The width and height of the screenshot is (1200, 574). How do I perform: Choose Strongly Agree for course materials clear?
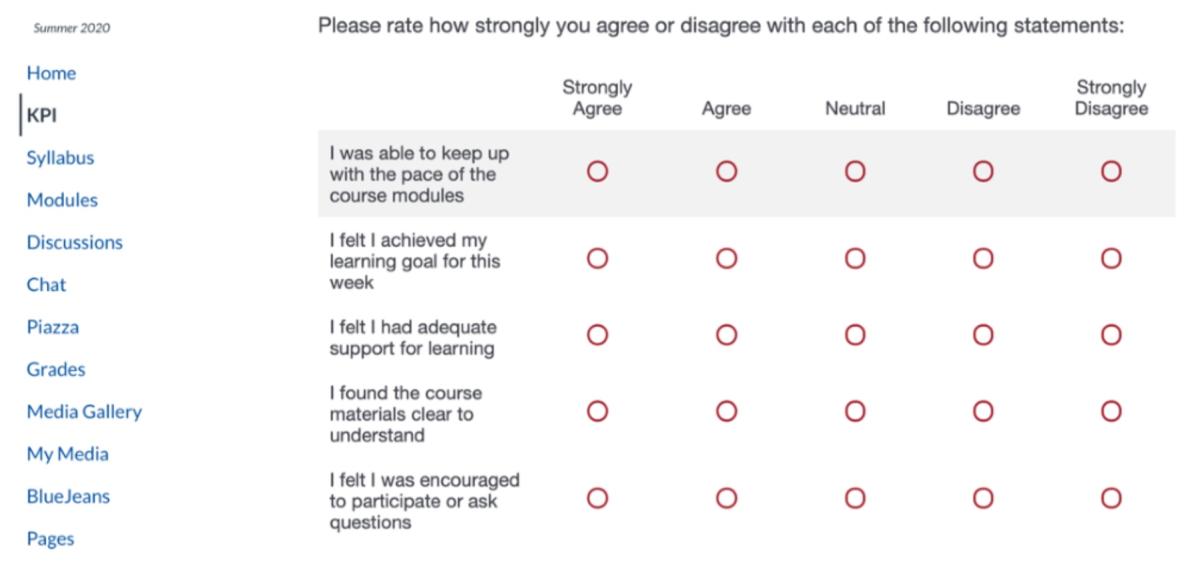click(x=597, y=410)
